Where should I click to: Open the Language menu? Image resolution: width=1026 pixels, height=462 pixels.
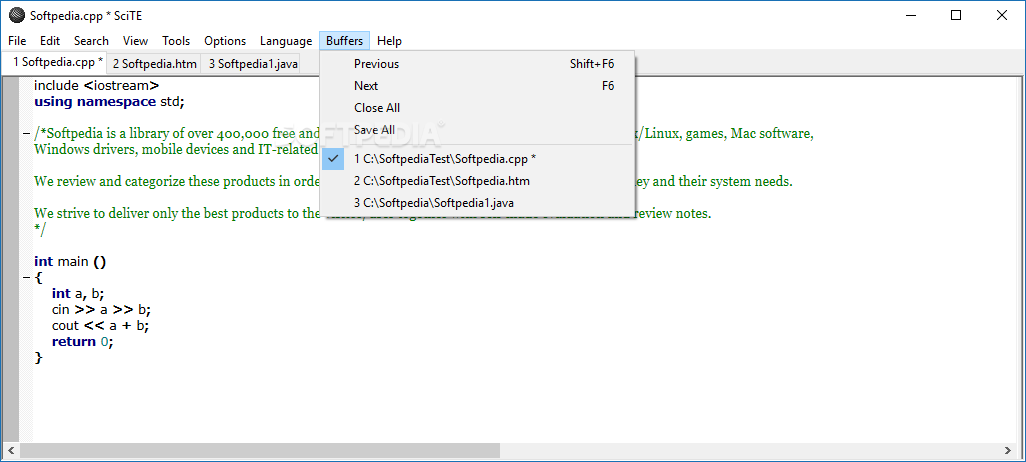[x=286, y=41]
